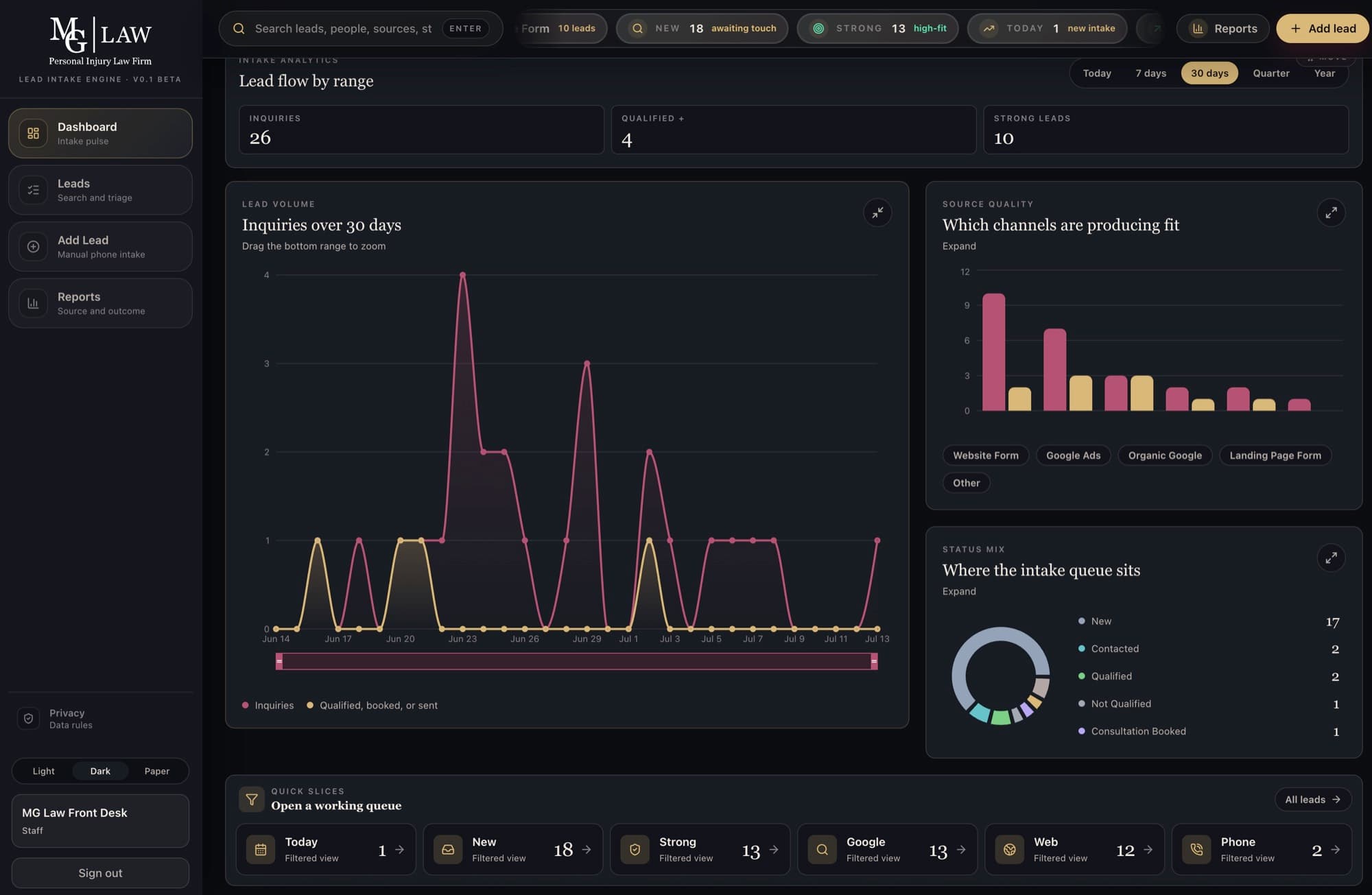The image size is (1372, 895).
Task: Toggle the Other channel chip
Action: coord(966,483)
